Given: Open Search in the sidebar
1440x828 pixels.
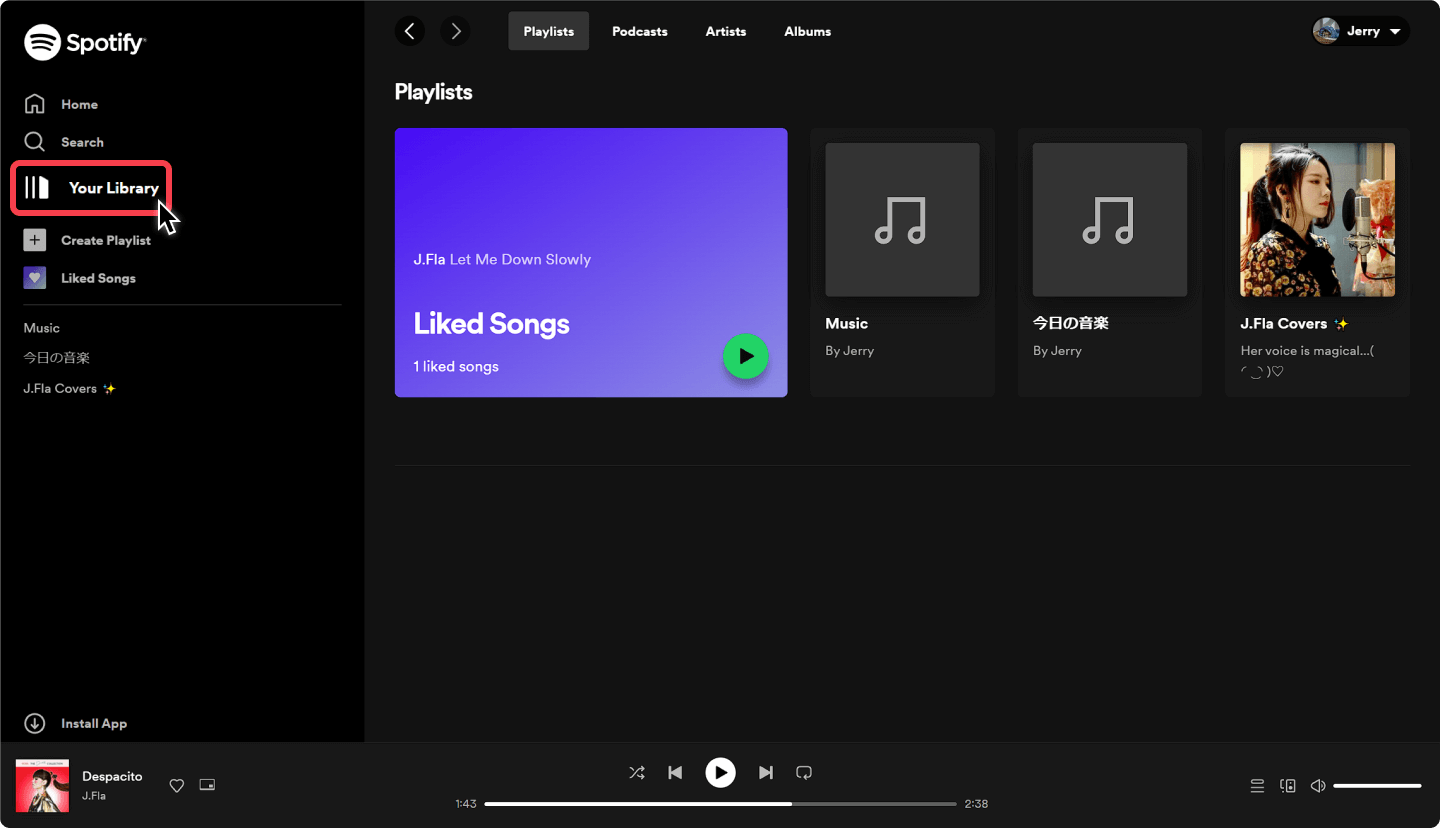Looking at the screenshot, I should (x=64, y=142).
